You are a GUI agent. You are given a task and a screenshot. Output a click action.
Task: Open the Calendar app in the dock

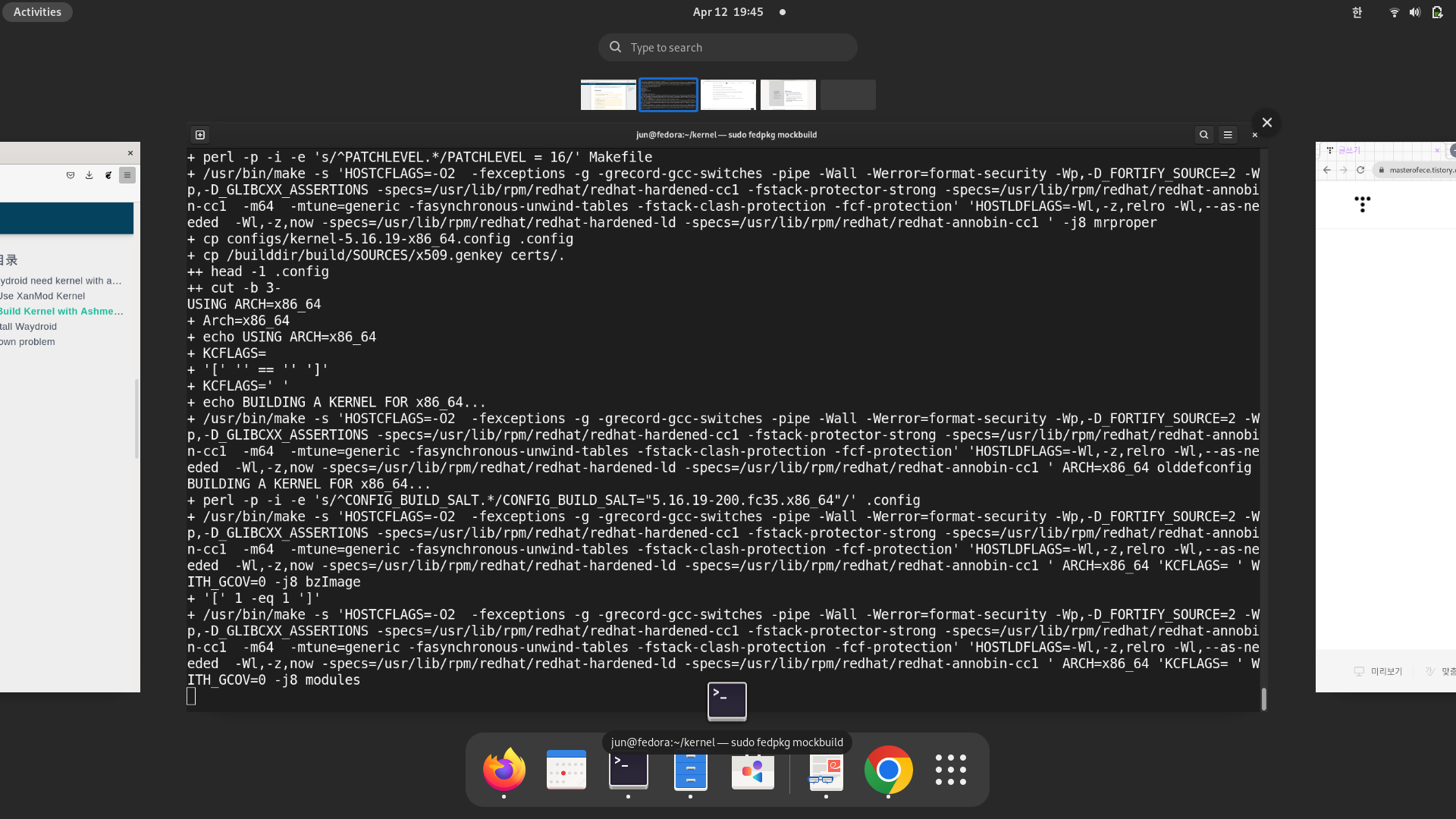point(566,770)
